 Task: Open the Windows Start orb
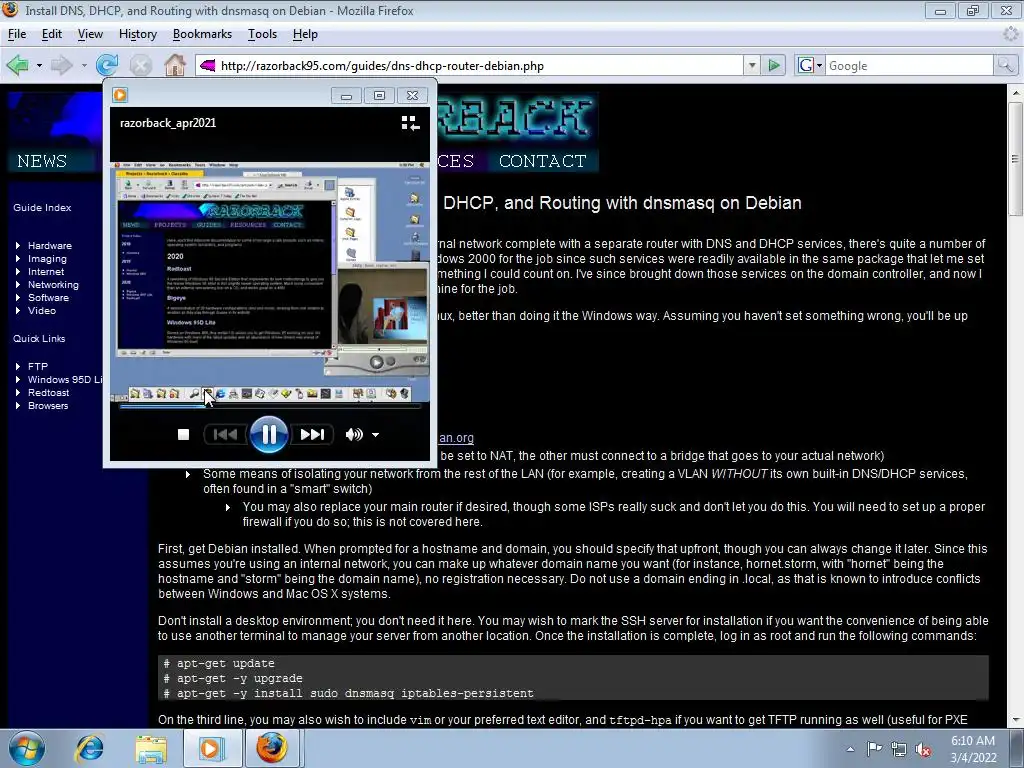click(27, 748)
